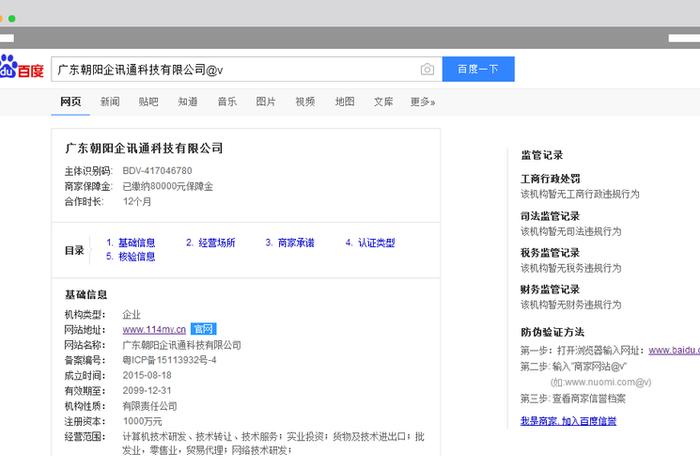The width and height of the screenshot is (700, 470).
Task: Switch to the 图片 tab
Action: [x=266, y=102]
